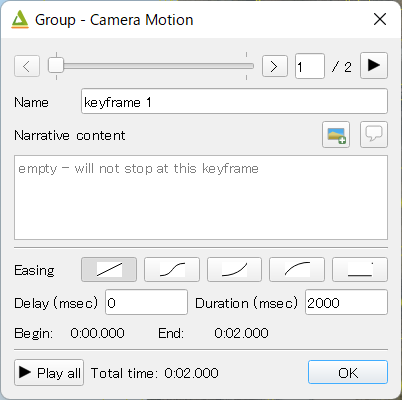The image size is (402, 400).
Task: Go to the next keyframe arrow
Action: click(x=275, y=66)
